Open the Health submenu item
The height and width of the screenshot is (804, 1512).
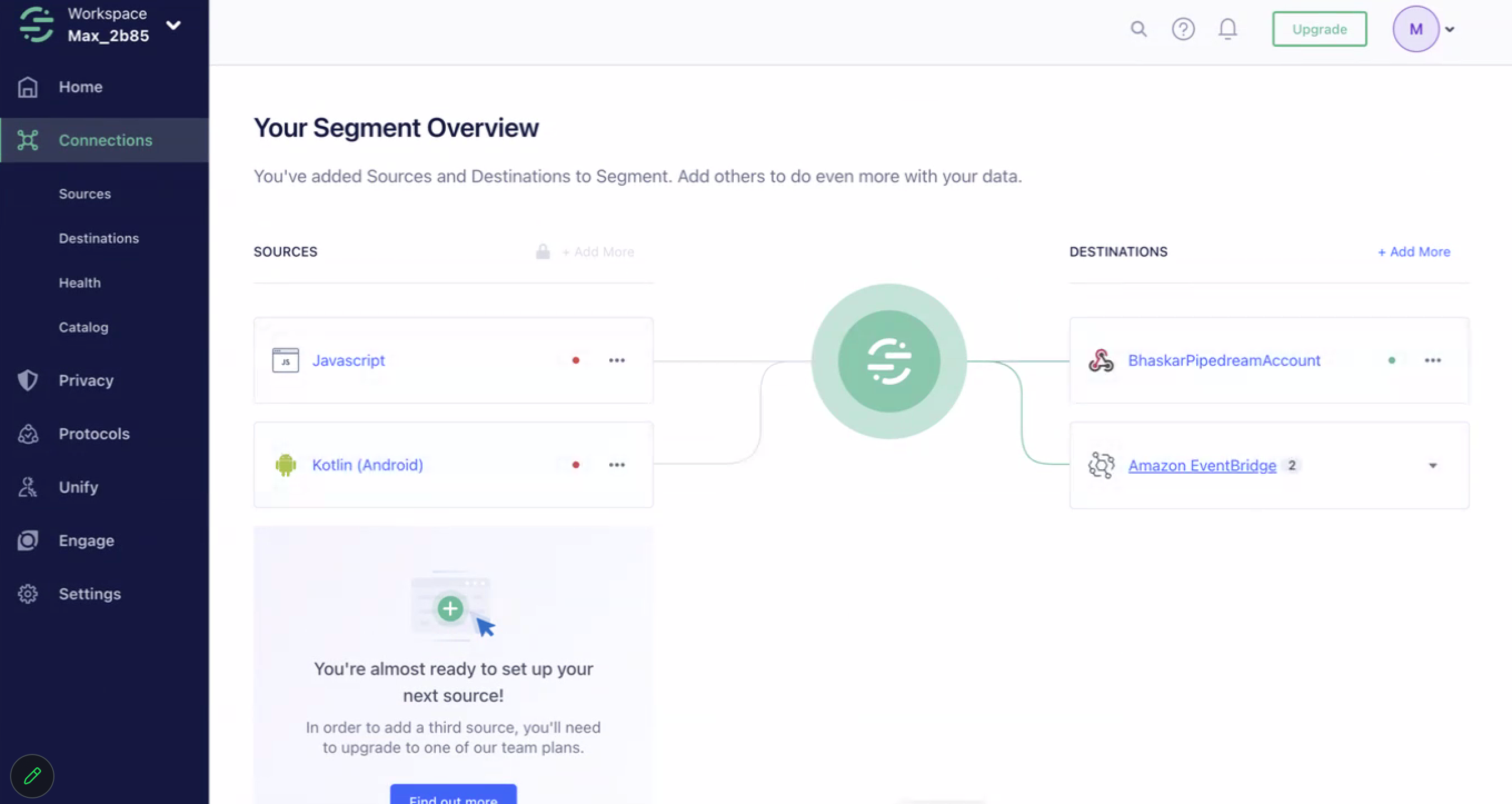[x=80, y=283]
